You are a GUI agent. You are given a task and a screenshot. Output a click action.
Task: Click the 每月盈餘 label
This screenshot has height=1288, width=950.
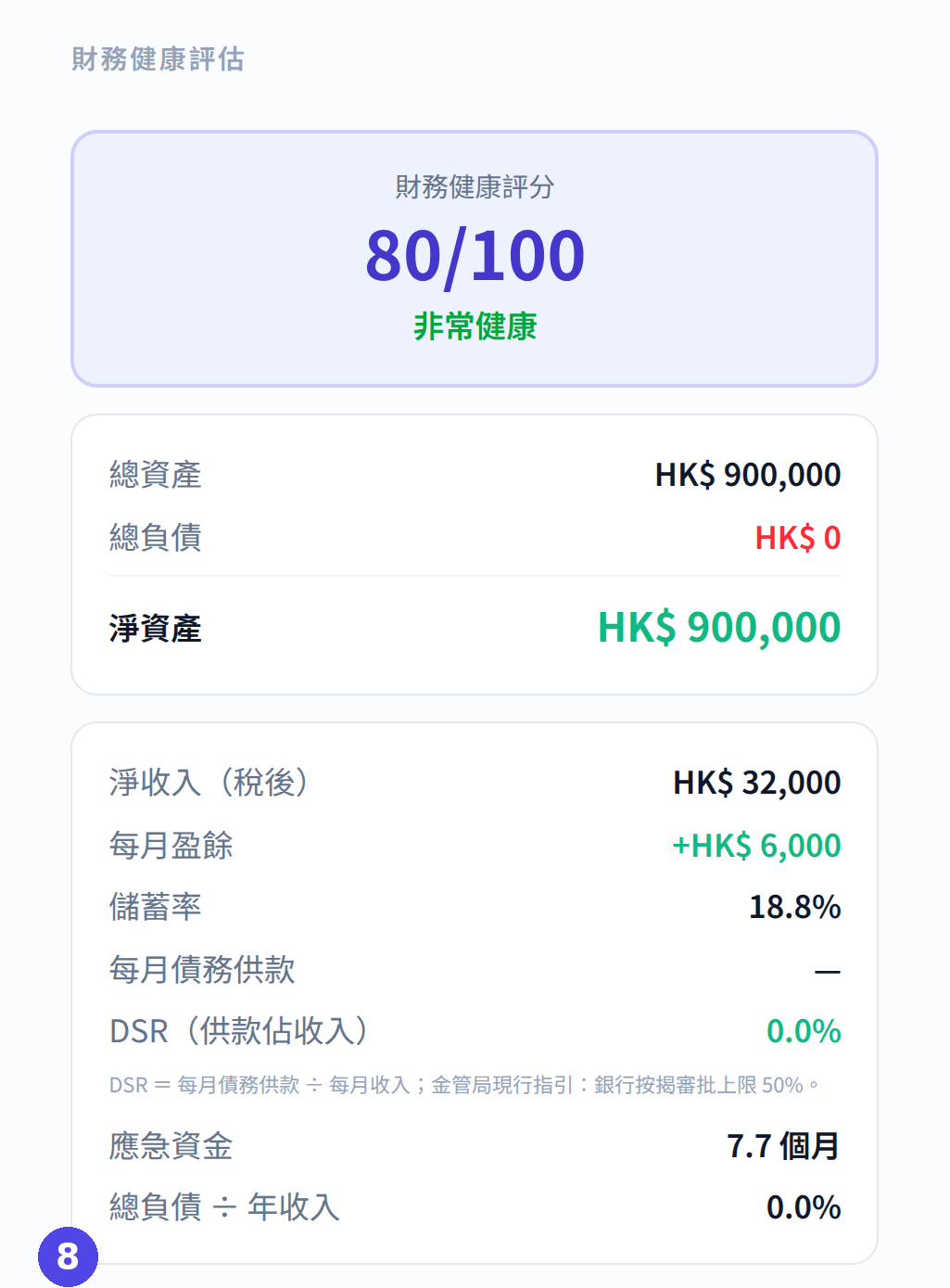click(171, 846)
